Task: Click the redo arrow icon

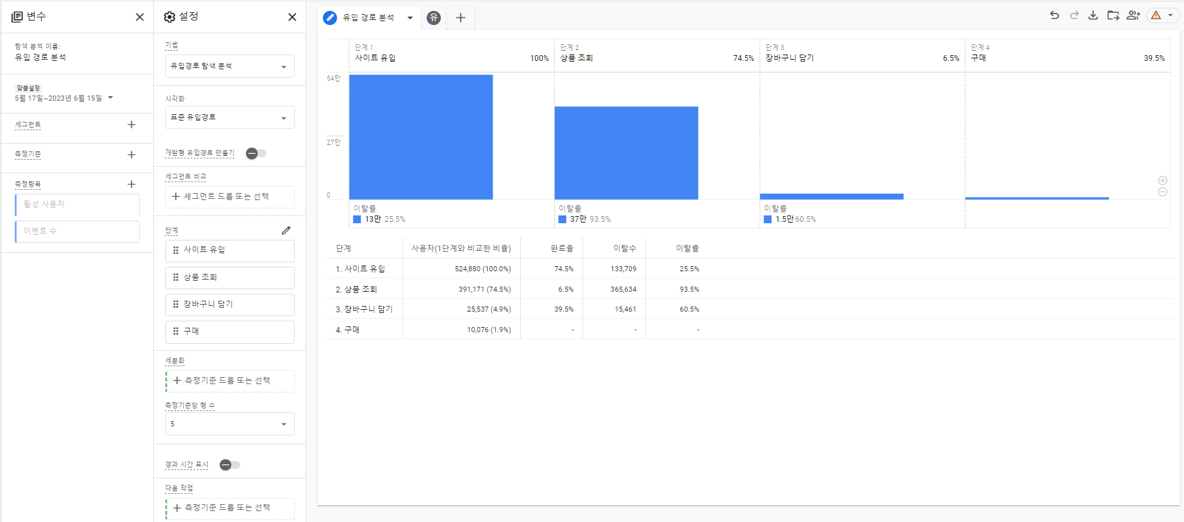Action: [1074, 15]
